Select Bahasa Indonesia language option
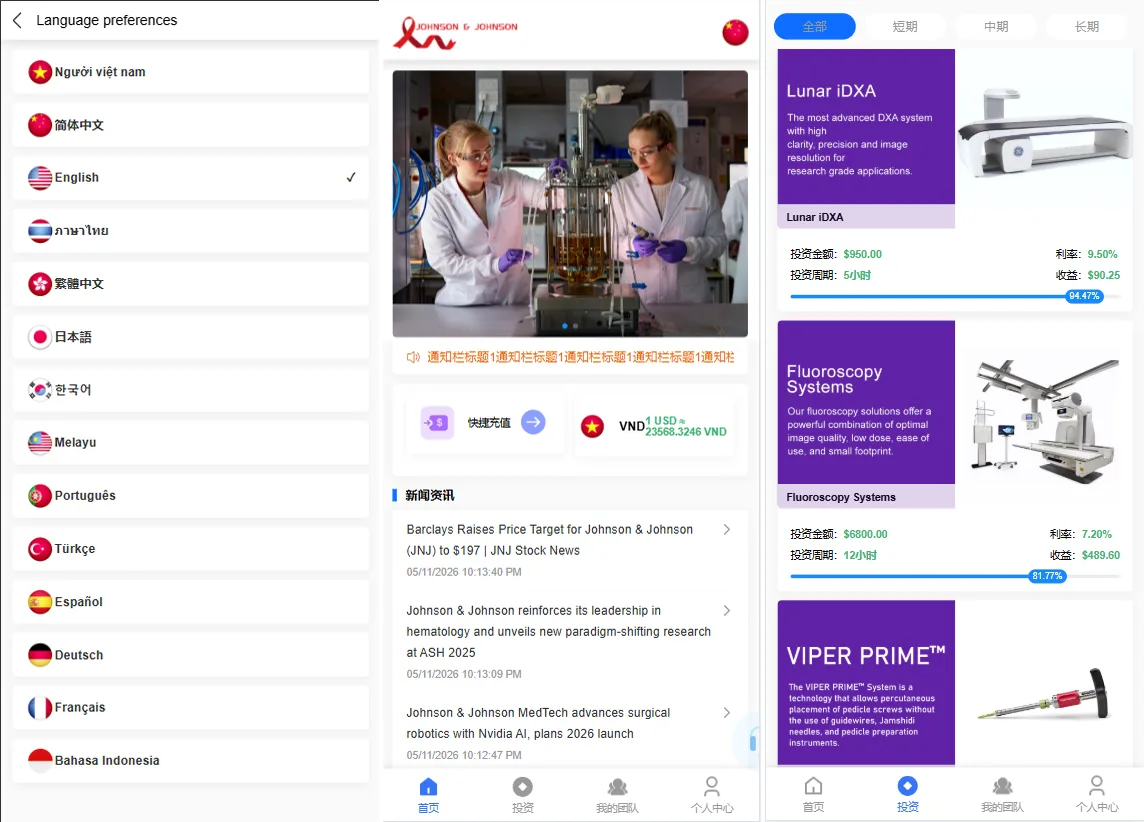 (190, 760)
